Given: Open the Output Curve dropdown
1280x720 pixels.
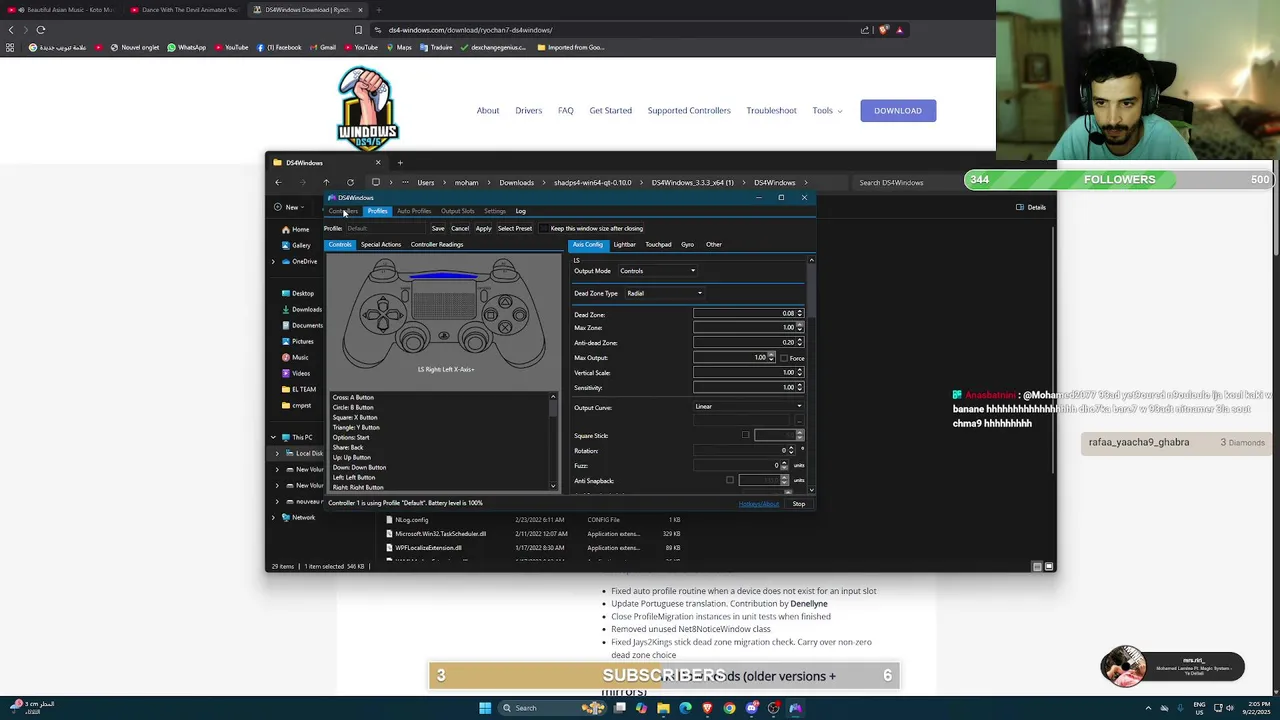Looking at the screenshot, I should (748, 407).
